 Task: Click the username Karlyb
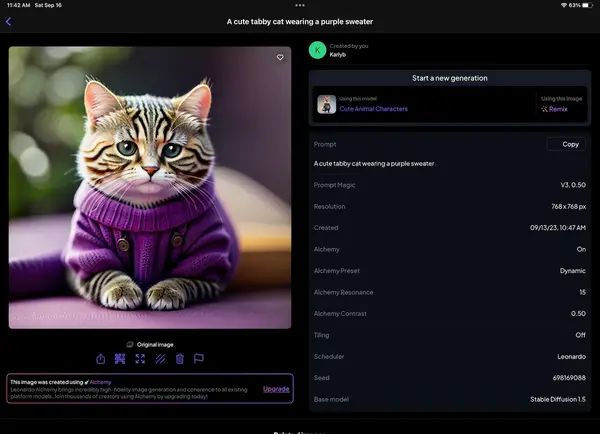point(338,55)
